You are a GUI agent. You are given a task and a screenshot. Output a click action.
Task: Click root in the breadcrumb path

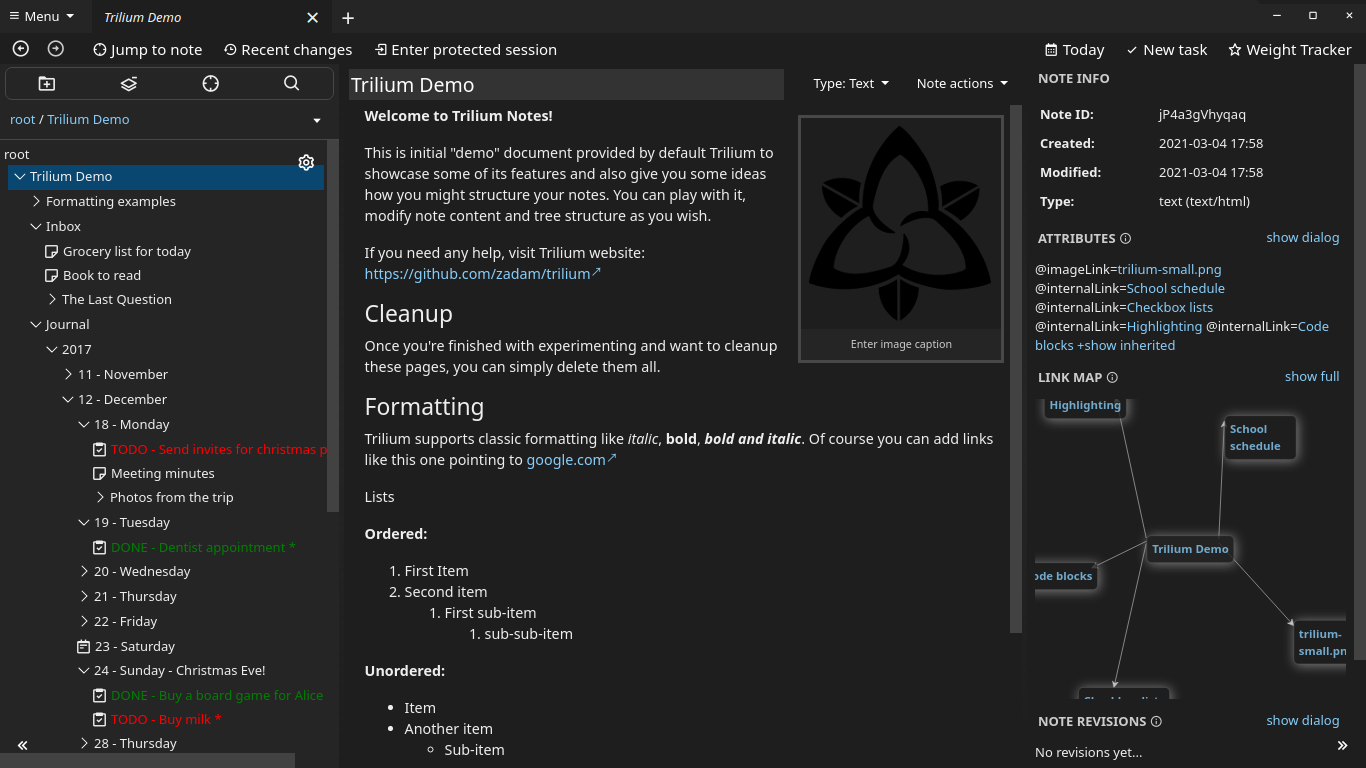click(x=22, y=119)
